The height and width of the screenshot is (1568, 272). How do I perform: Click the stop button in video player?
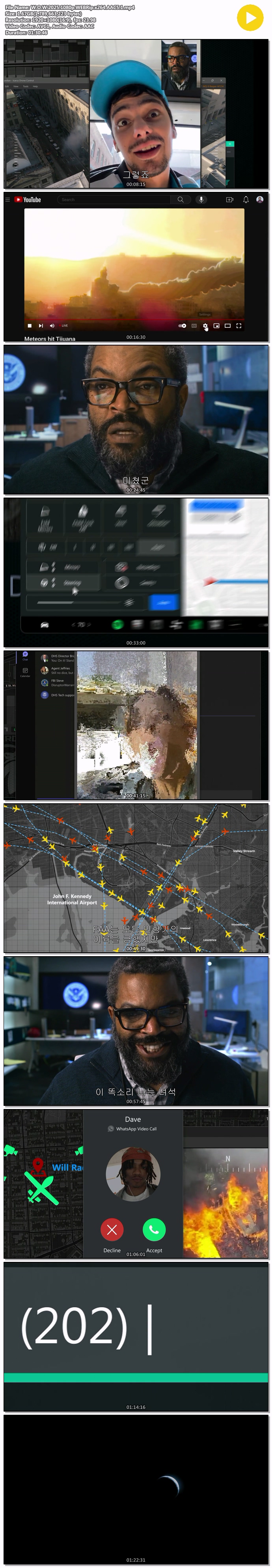pos(29,326)
